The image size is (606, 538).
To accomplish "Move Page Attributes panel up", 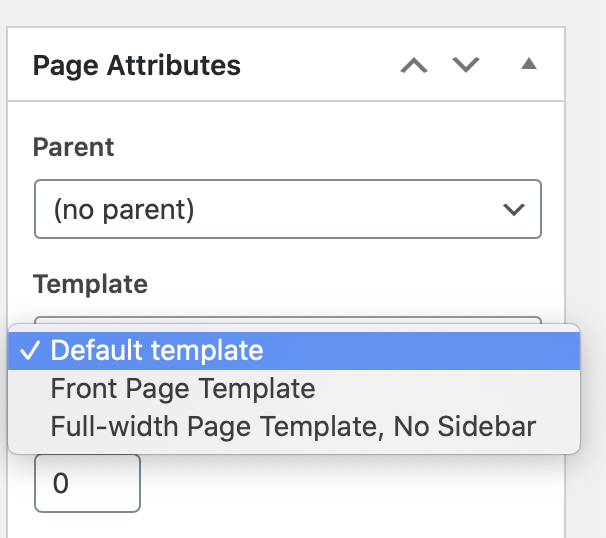I will pyautogui.click(x=414, y=66).
